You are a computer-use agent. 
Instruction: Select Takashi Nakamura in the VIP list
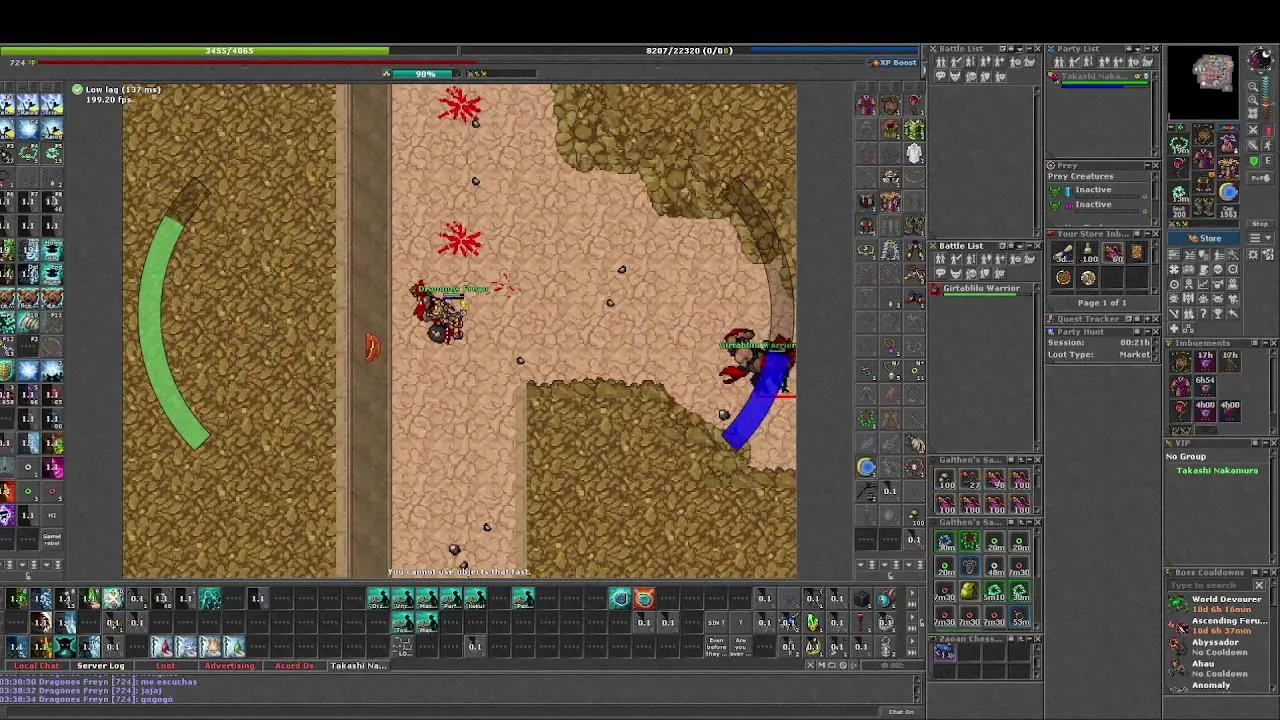tap(1217, 471)
